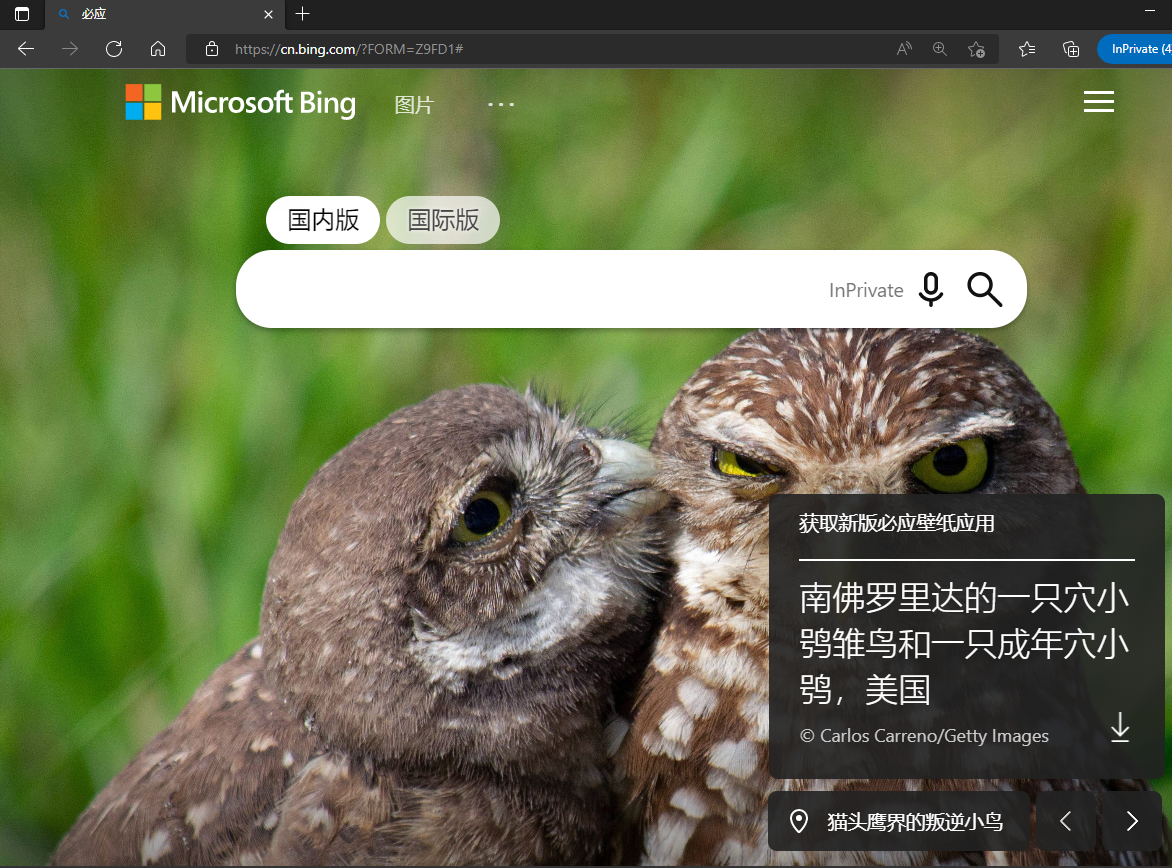Select the 国际版 option
Screen dimensions: 1172x868
[x=442, y=219]
